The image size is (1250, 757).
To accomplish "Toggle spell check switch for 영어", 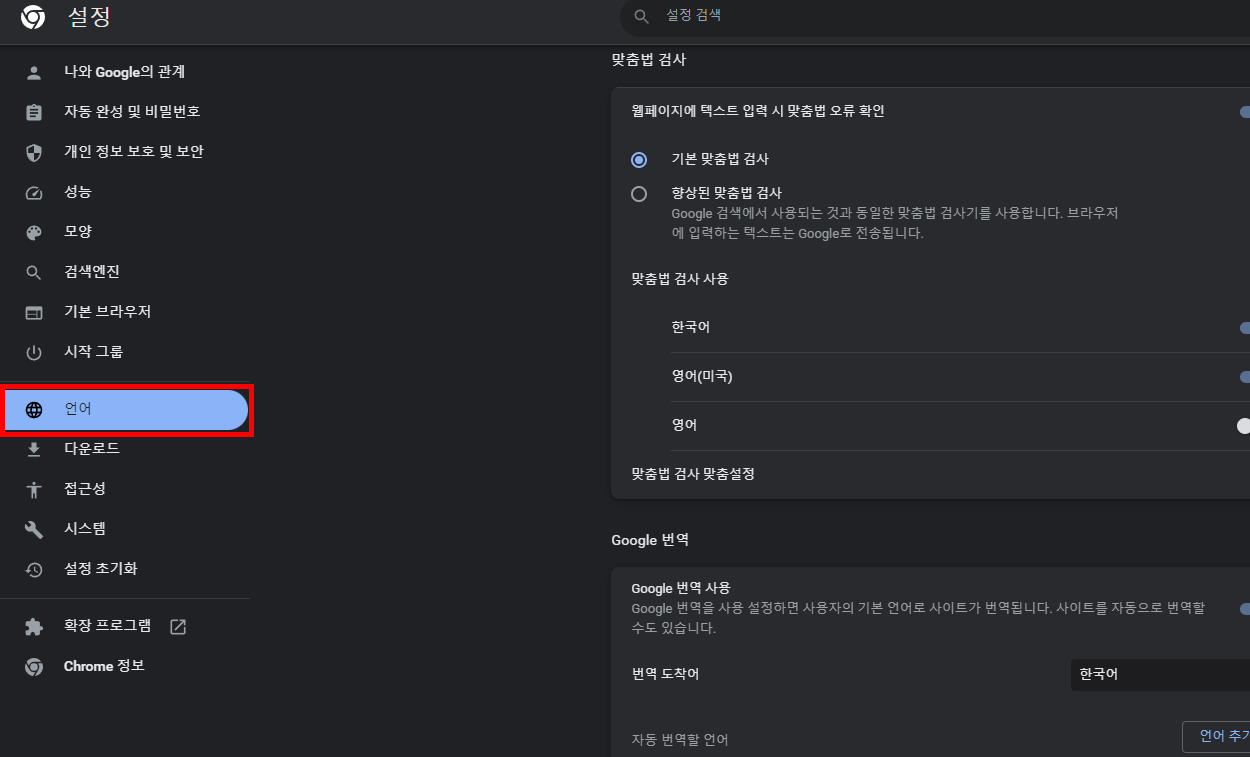I will tap(1243, 426).
